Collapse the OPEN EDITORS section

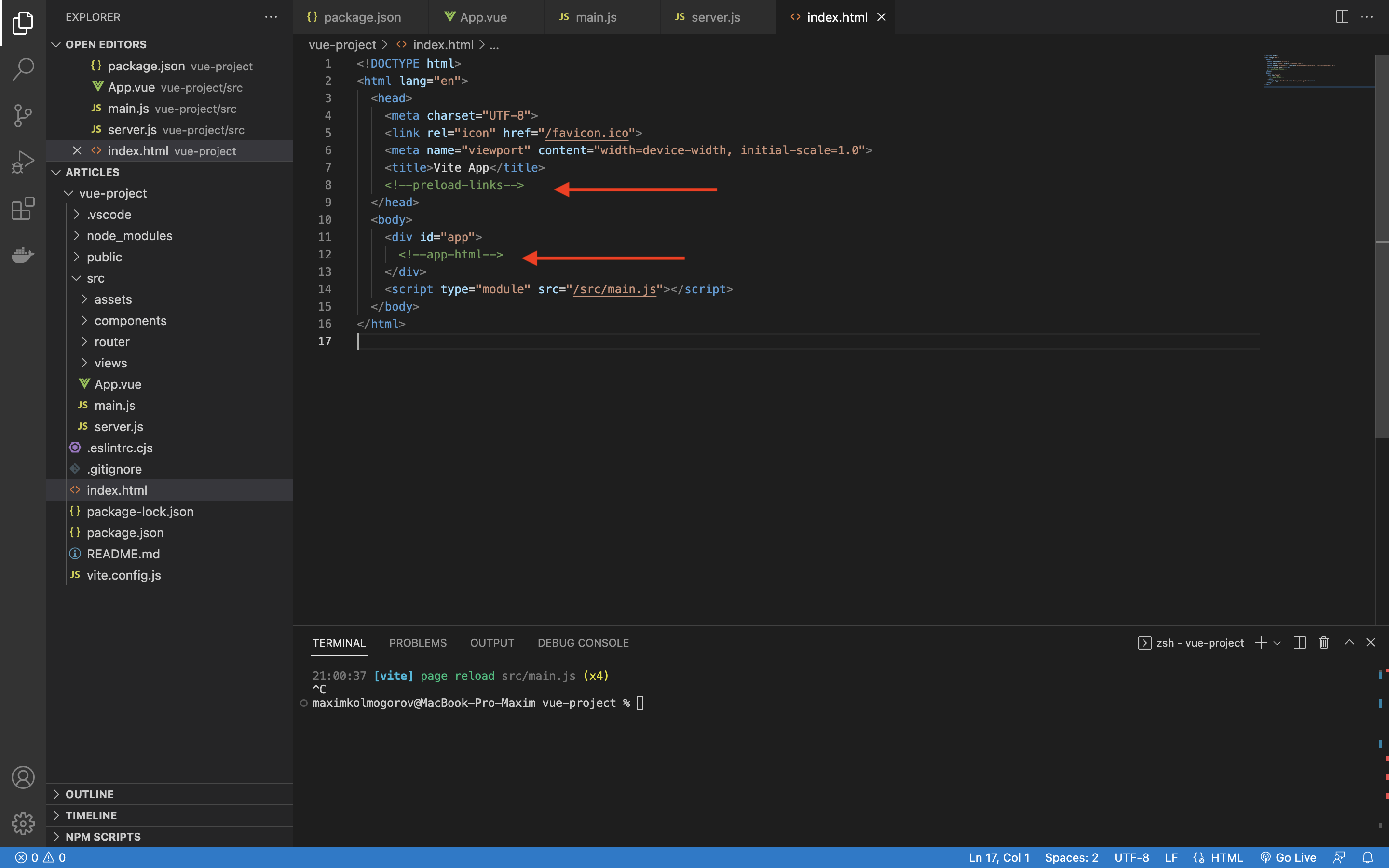tap(169, 44)
